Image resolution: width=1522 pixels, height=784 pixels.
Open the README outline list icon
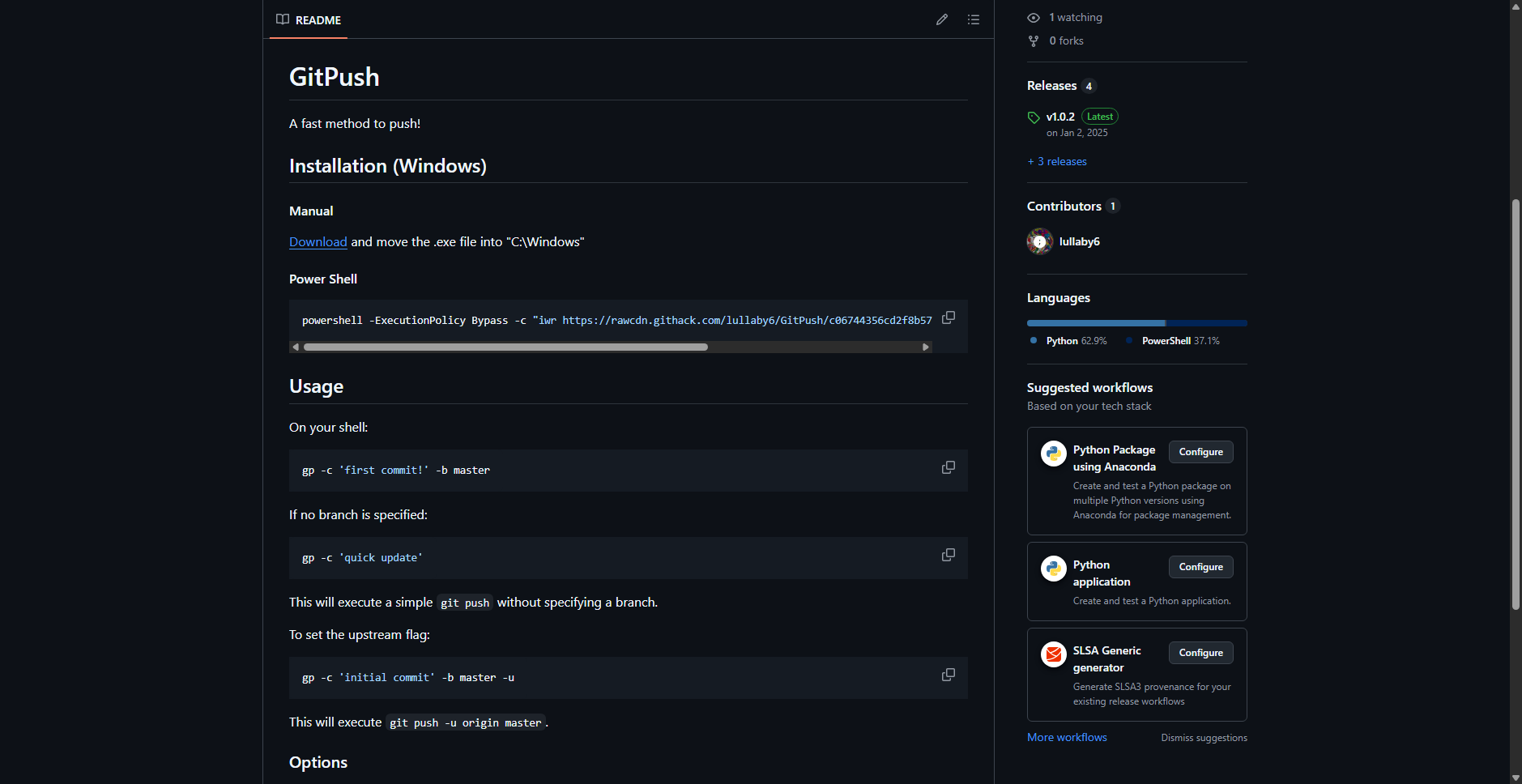(974, 19)
